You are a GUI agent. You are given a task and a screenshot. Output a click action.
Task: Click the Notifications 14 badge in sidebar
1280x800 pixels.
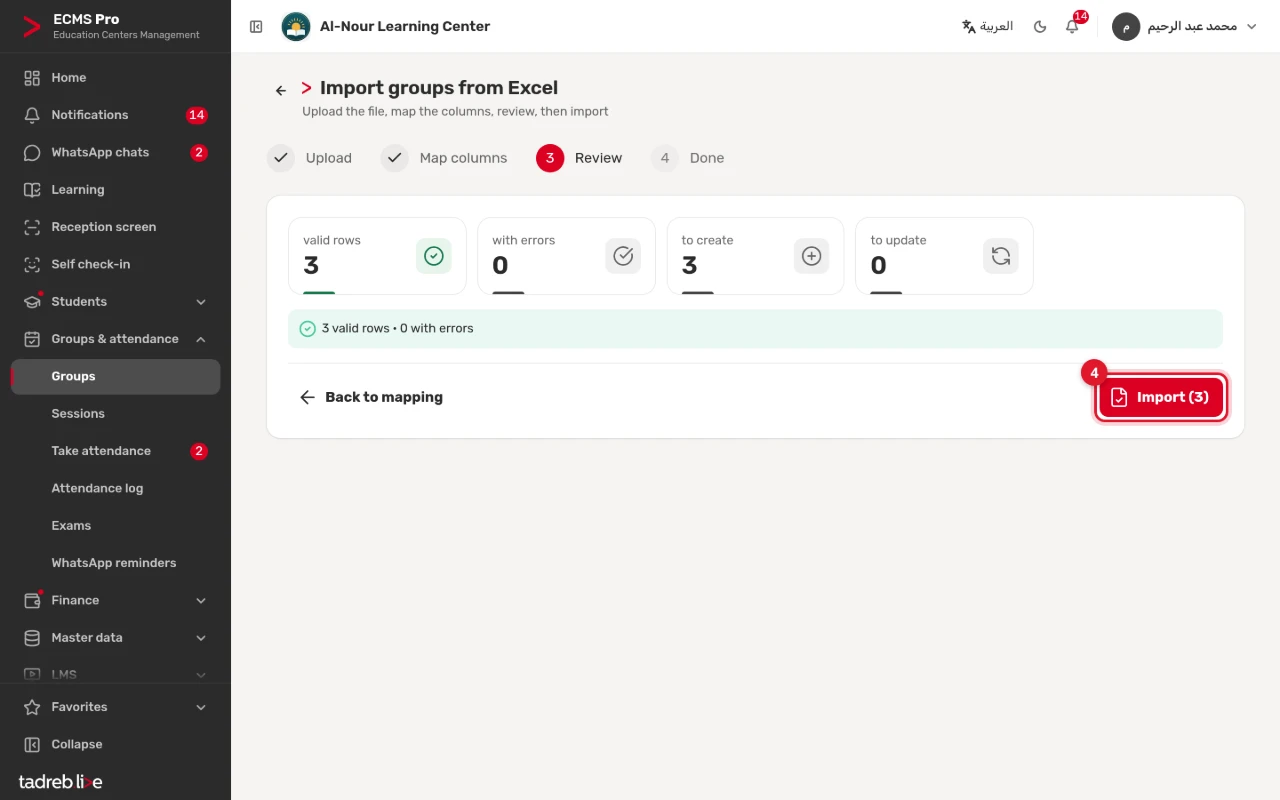(x=197, y=115)
